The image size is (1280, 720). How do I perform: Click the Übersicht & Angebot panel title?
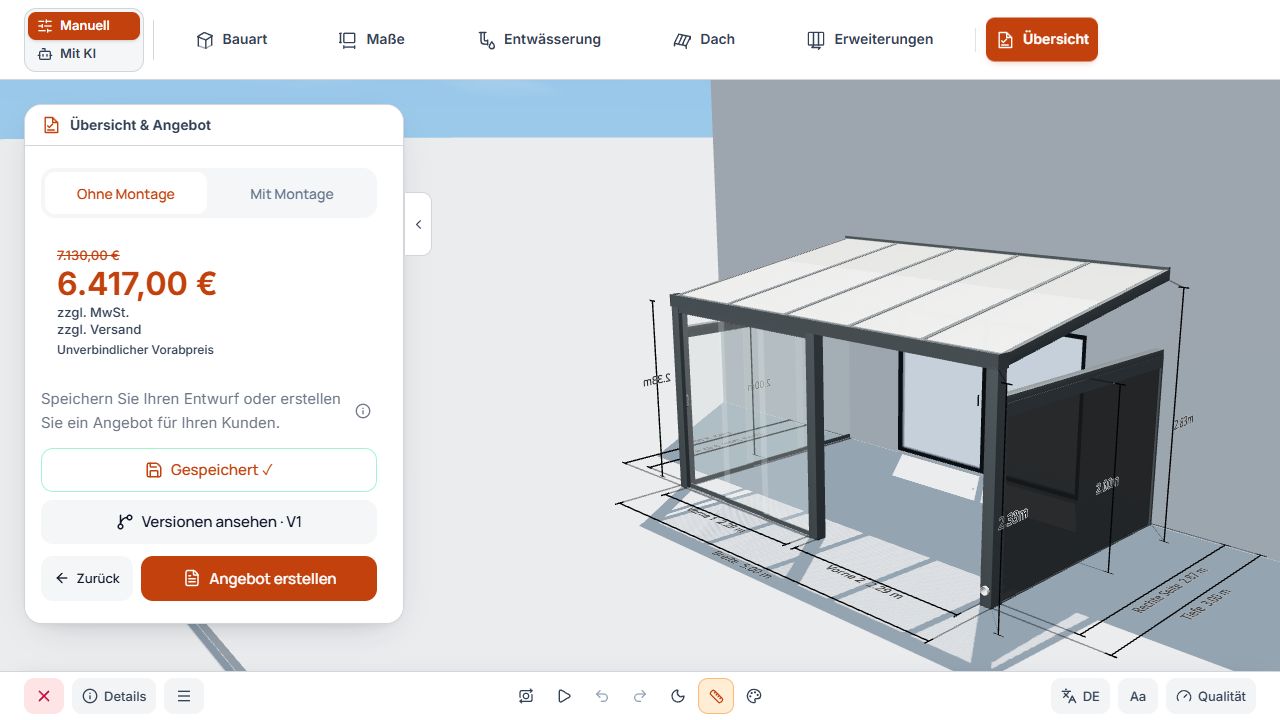tap(140, 125)
